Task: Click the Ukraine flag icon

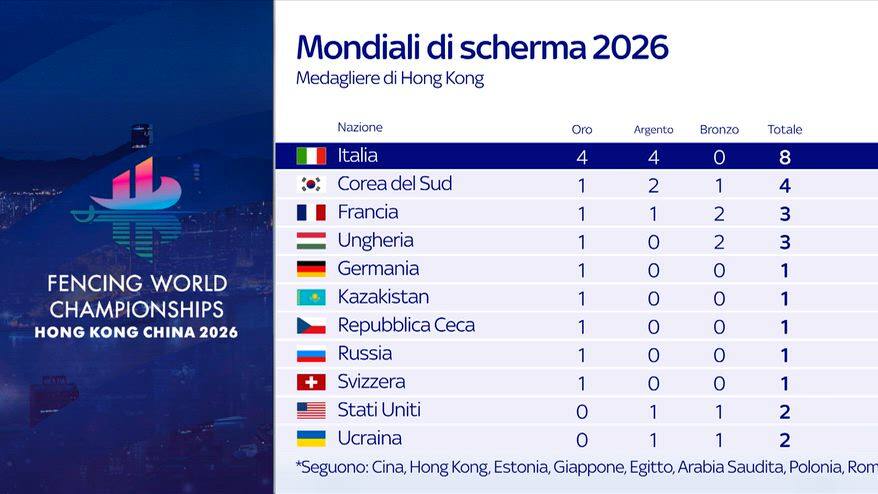Action: pos(311,439)
